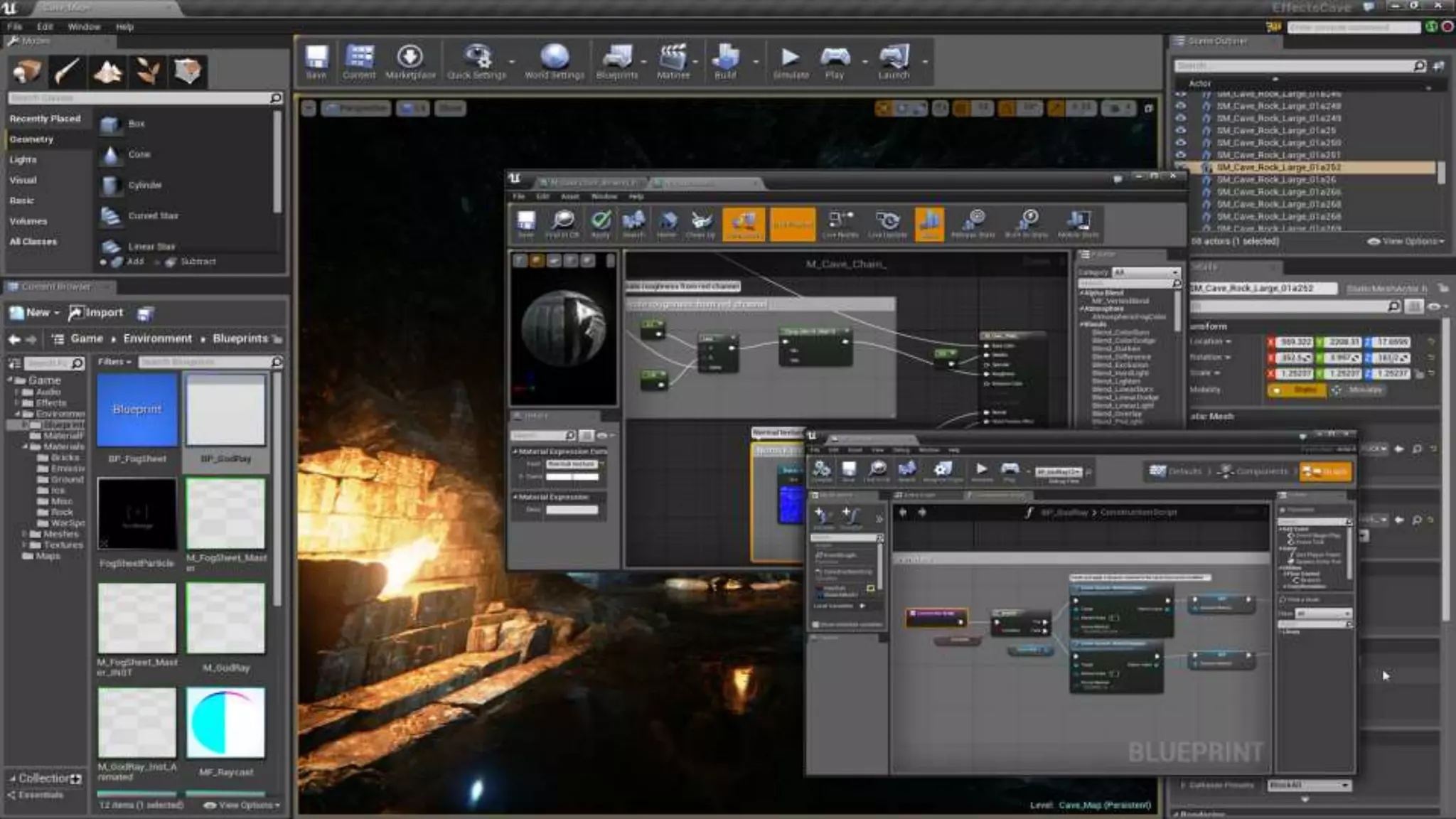The height and width of the screenshot is (819, 1456).
Task: Select the Add brush type radio button
Action: [104, 262]
